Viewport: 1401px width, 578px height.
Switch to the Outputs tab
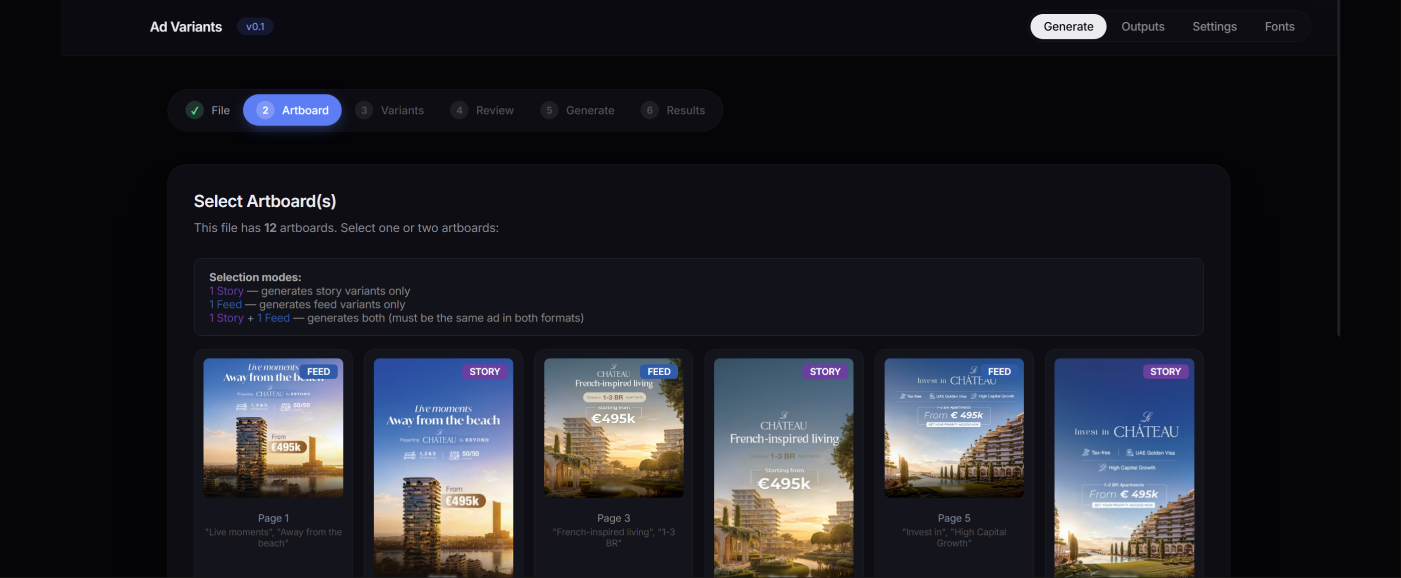click(x=1143, y=27)
